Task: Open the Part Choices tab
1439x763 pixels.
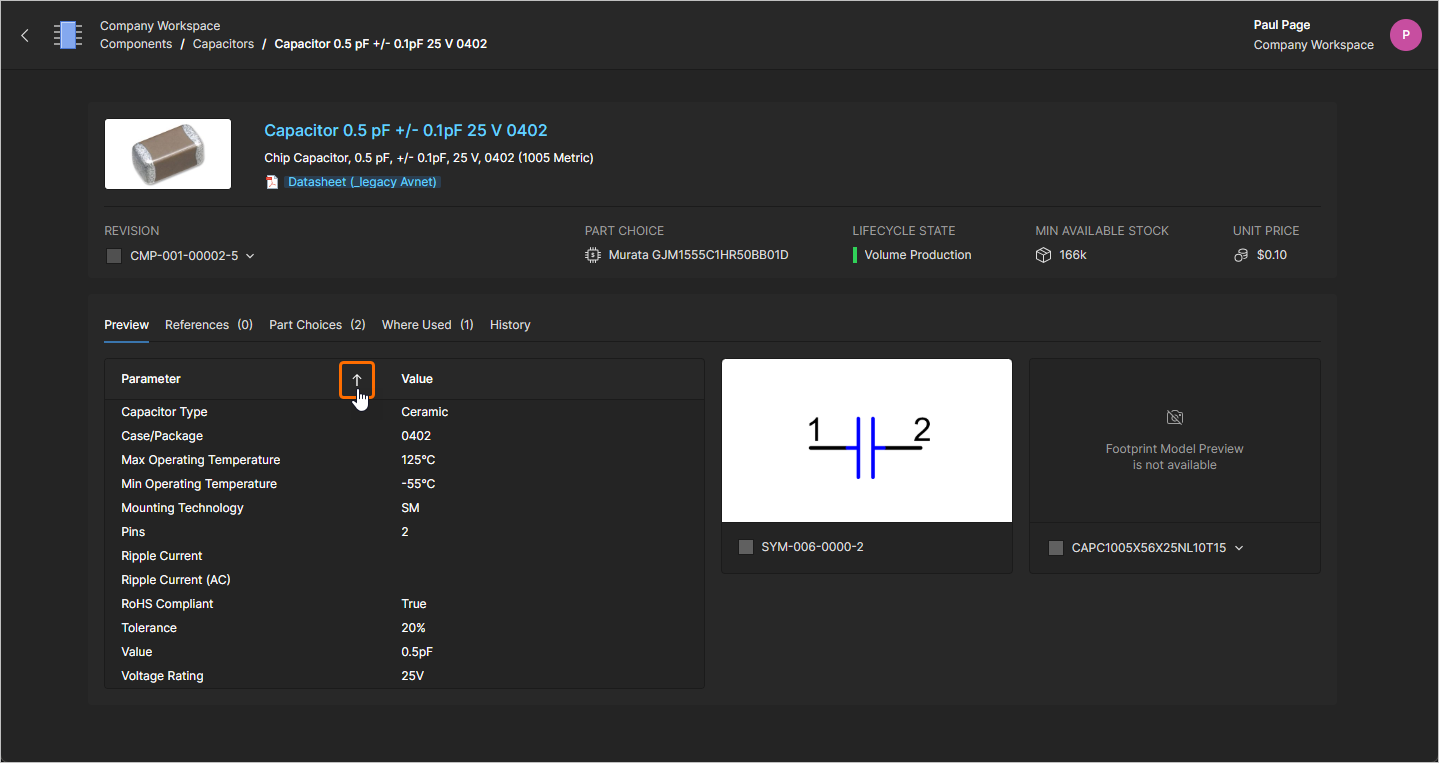Action: pyautogui.click(x=317, y=325)
